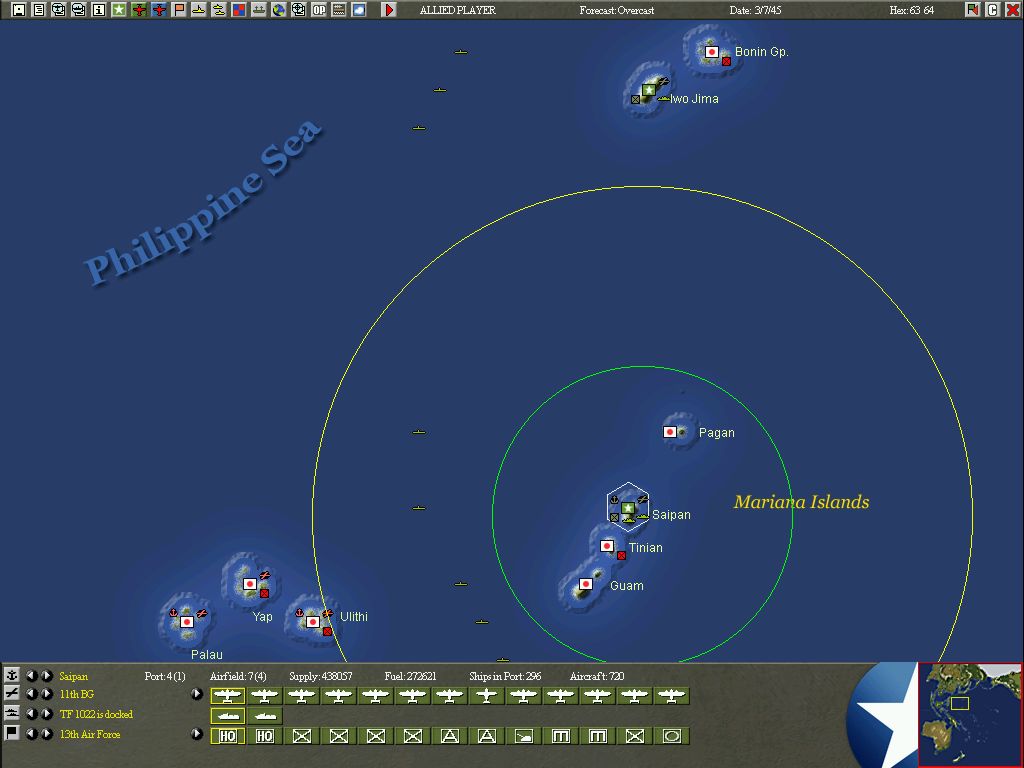Select the circle unit icon in land row
The height and width of the screenshot is (768, 1024).
click(x=671, y=736)
